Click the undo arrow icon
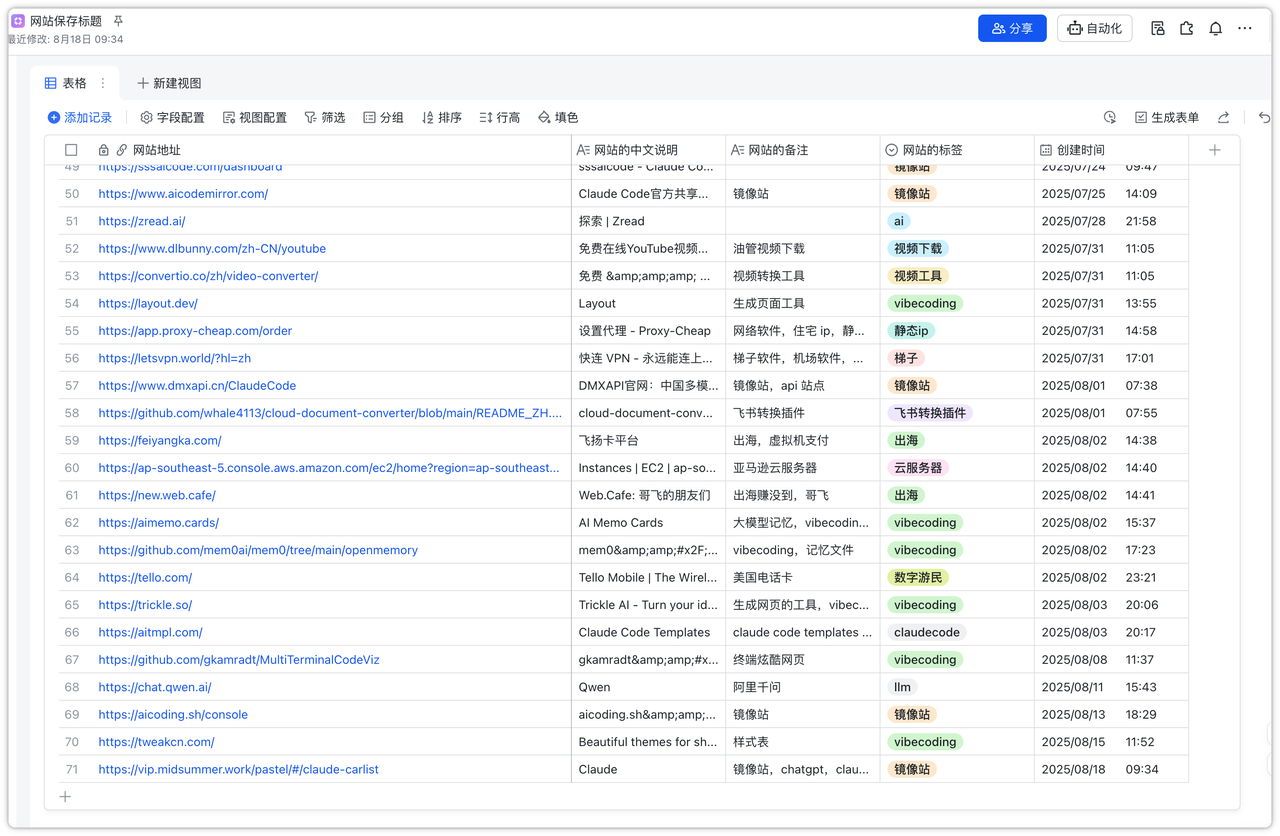Image resolution: width=1280 pixels, height=836 pixels. 1264,118
